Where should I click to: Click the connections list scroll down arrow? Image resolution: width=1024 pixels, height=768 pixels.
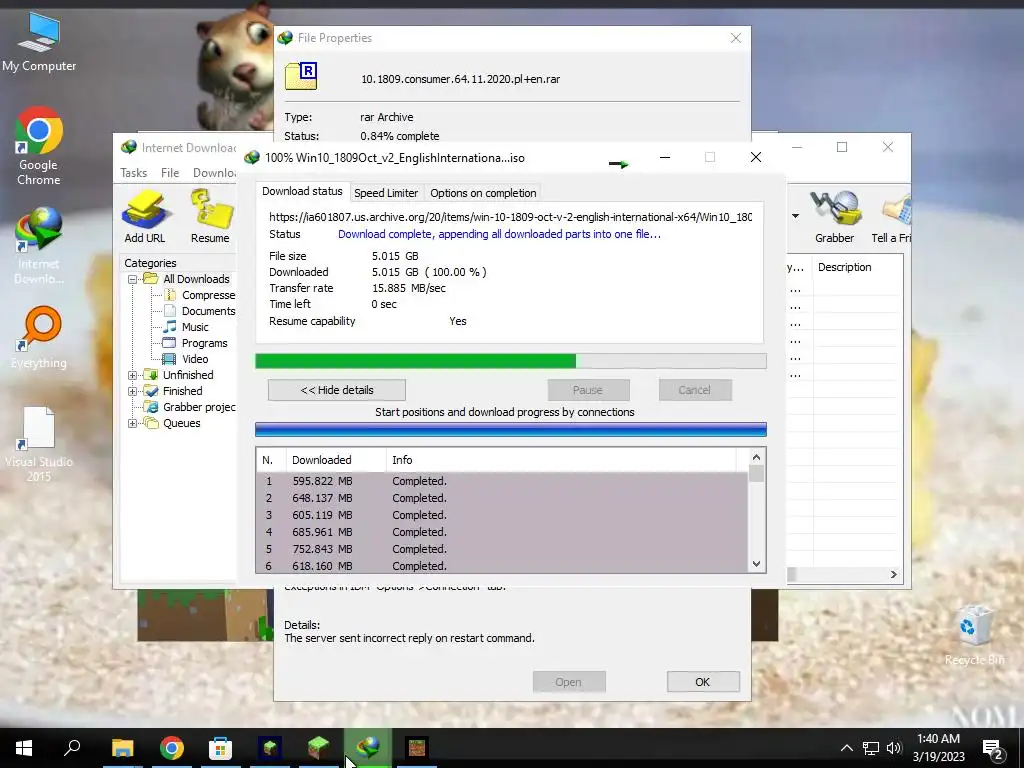click(x=756, y=564)
